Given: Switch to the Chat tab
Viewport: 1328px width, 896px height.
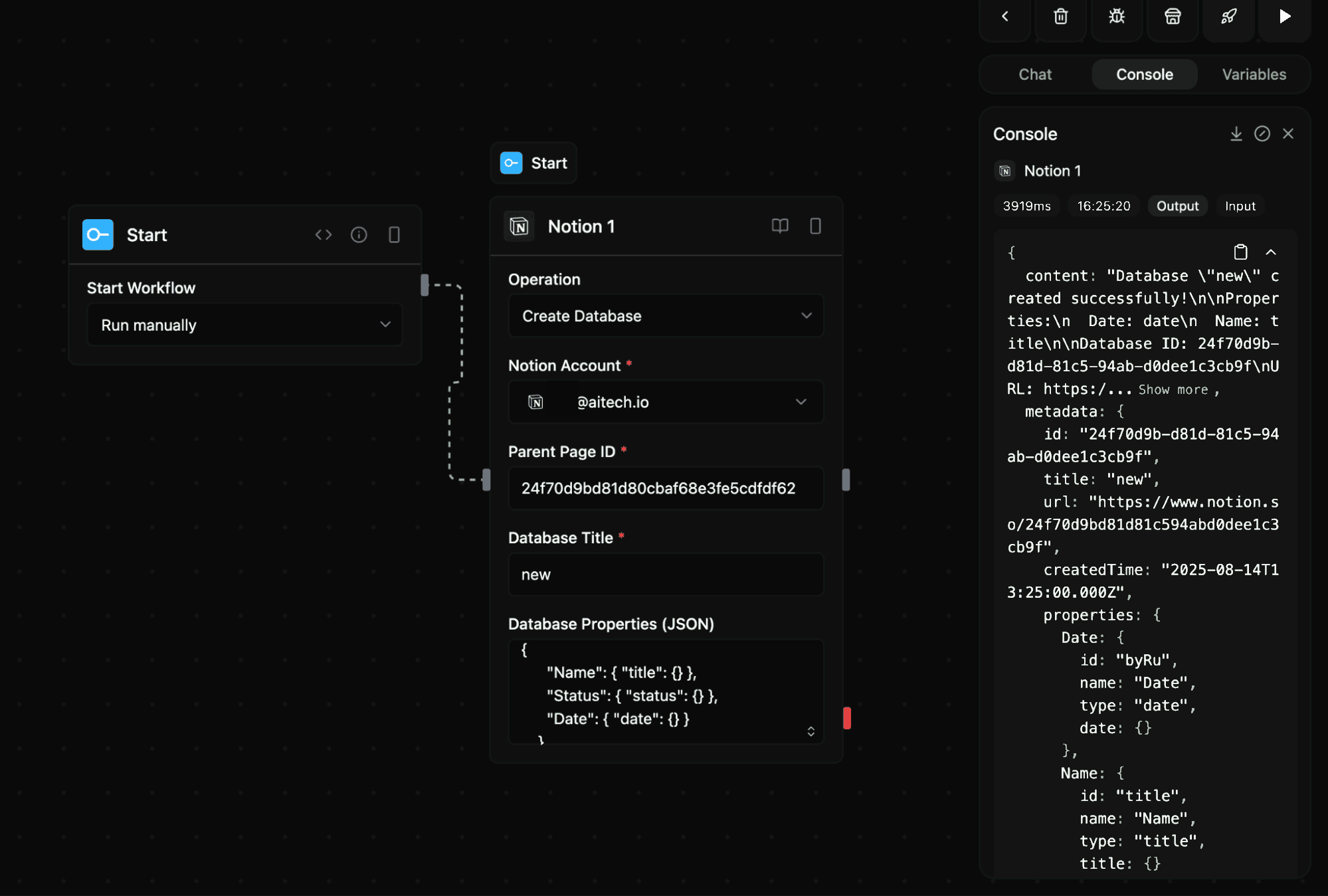Looking at the screenshot, I should tap(1034, 74).
